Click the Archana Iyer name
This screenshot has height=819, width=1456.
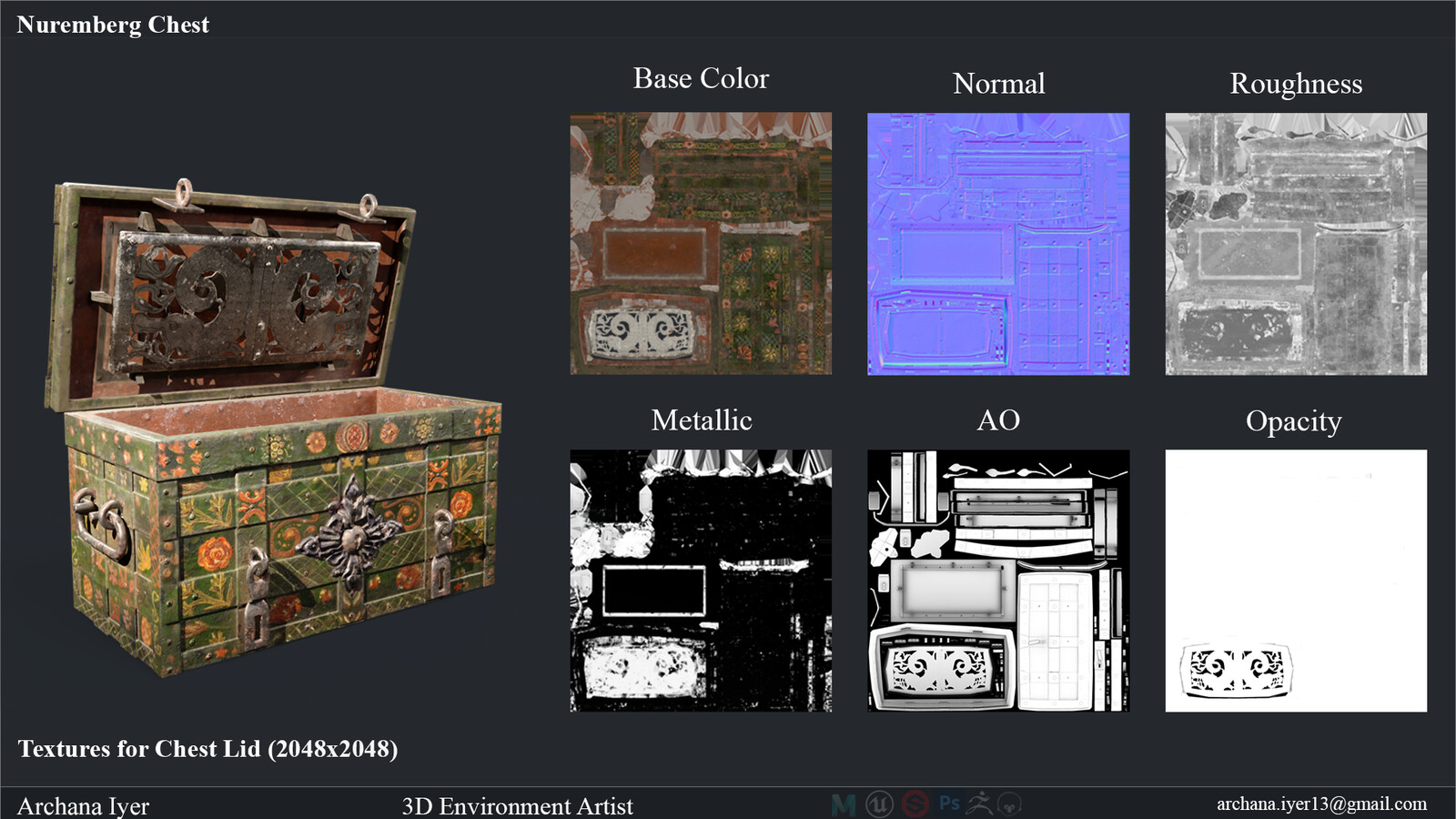[x=83, y=806]
